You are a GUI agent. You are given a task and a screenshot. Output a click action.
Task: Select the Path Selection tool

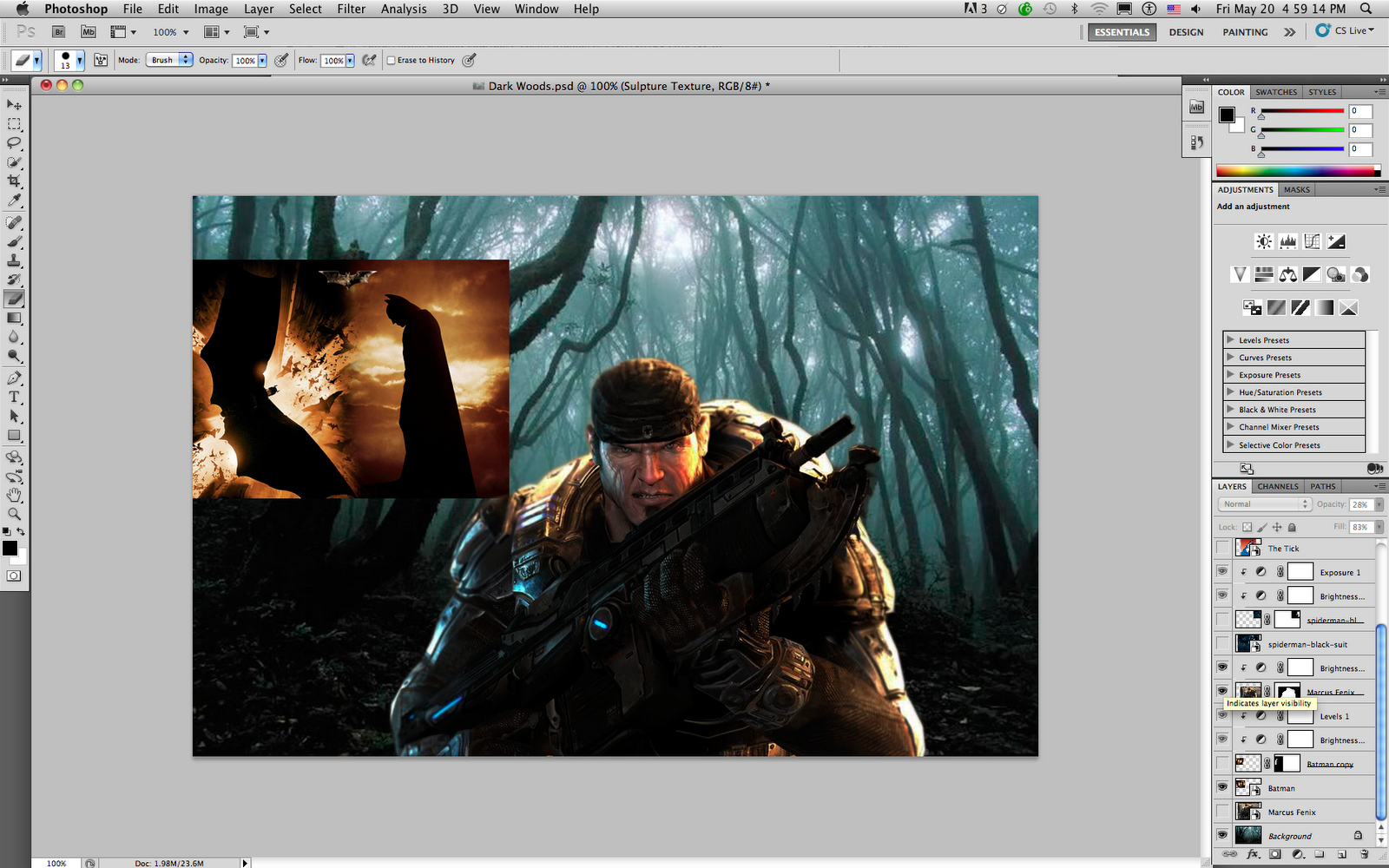[14, 416]
